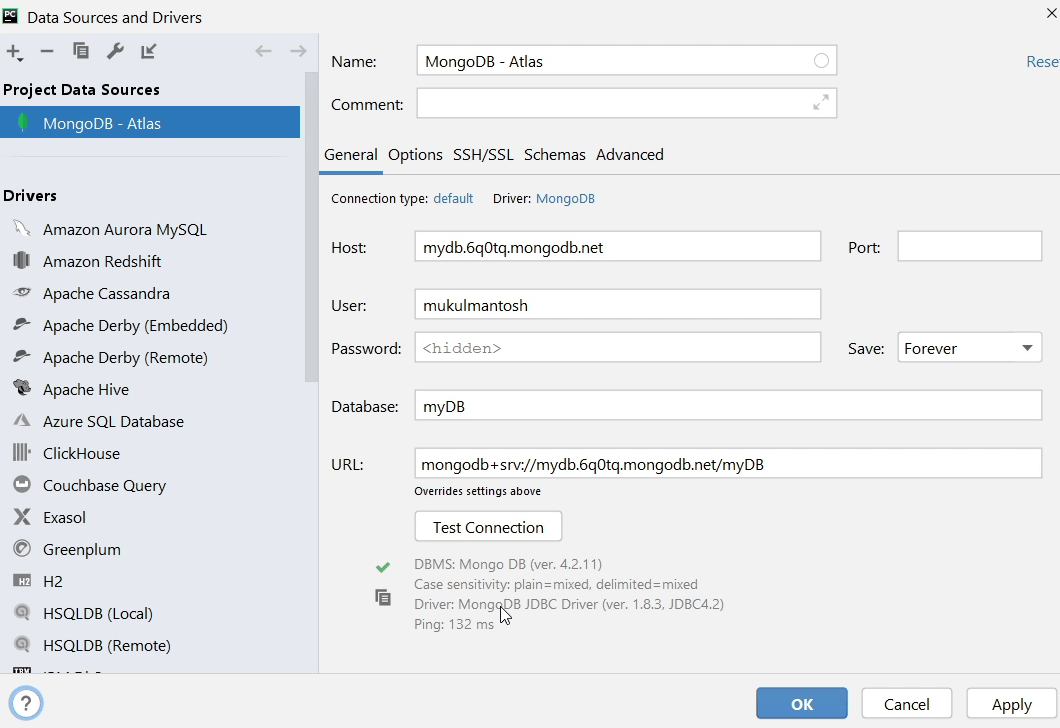The width and height of the screenshot is (1060, 728).
Task: Expand the Comment field using arrows icon
Action: (820, 103)
